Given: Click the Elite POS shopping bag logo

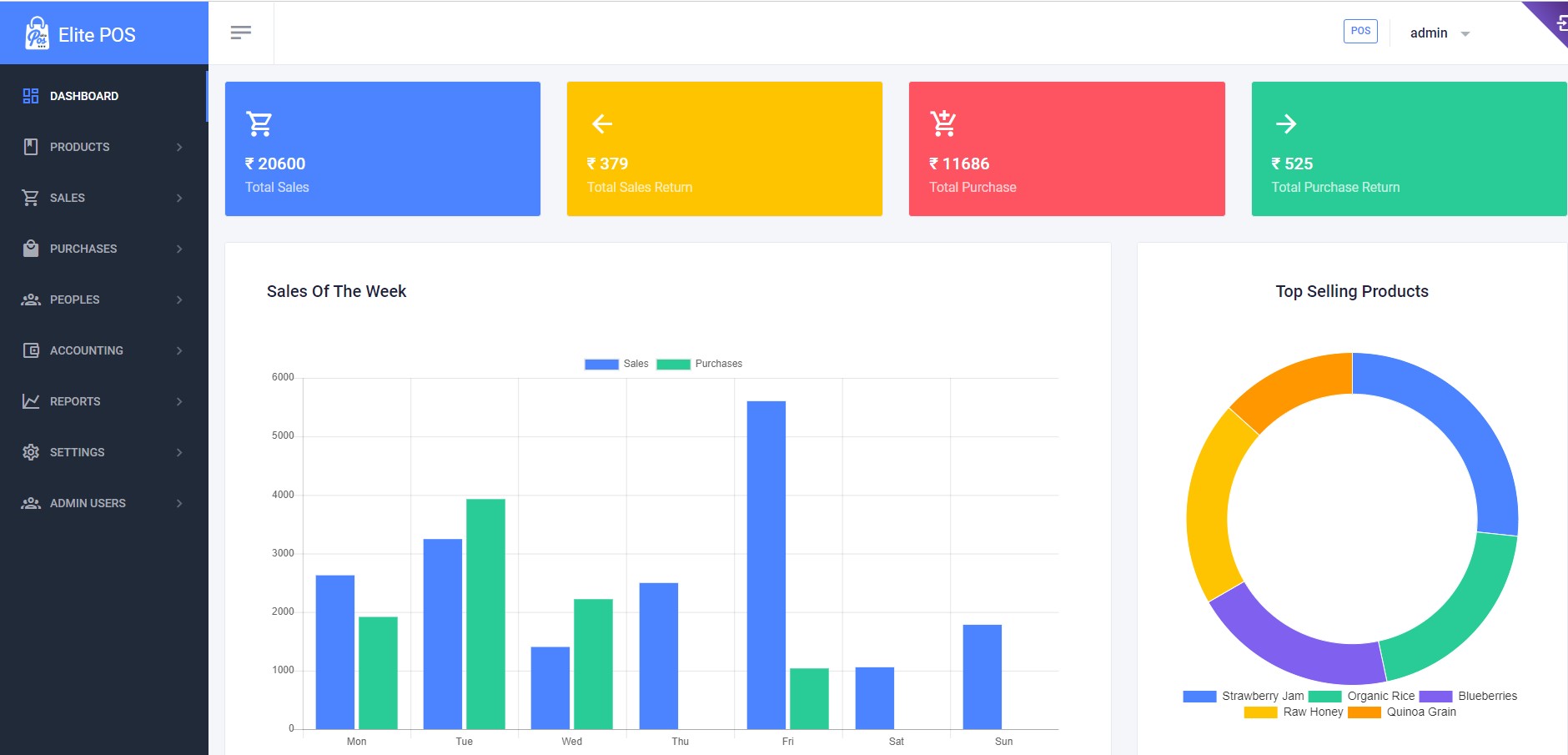Looking at the screenshot, I should click(37, 34).
